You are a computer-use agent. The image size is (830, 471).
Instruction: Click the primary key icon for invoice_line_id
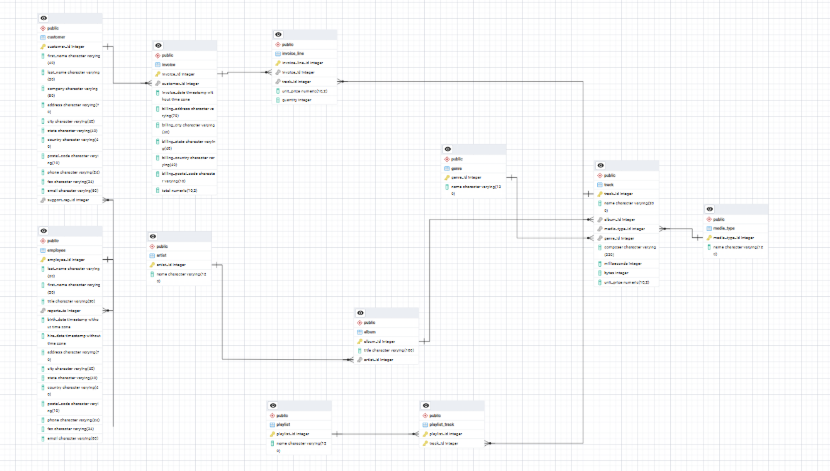pos(278,63)
